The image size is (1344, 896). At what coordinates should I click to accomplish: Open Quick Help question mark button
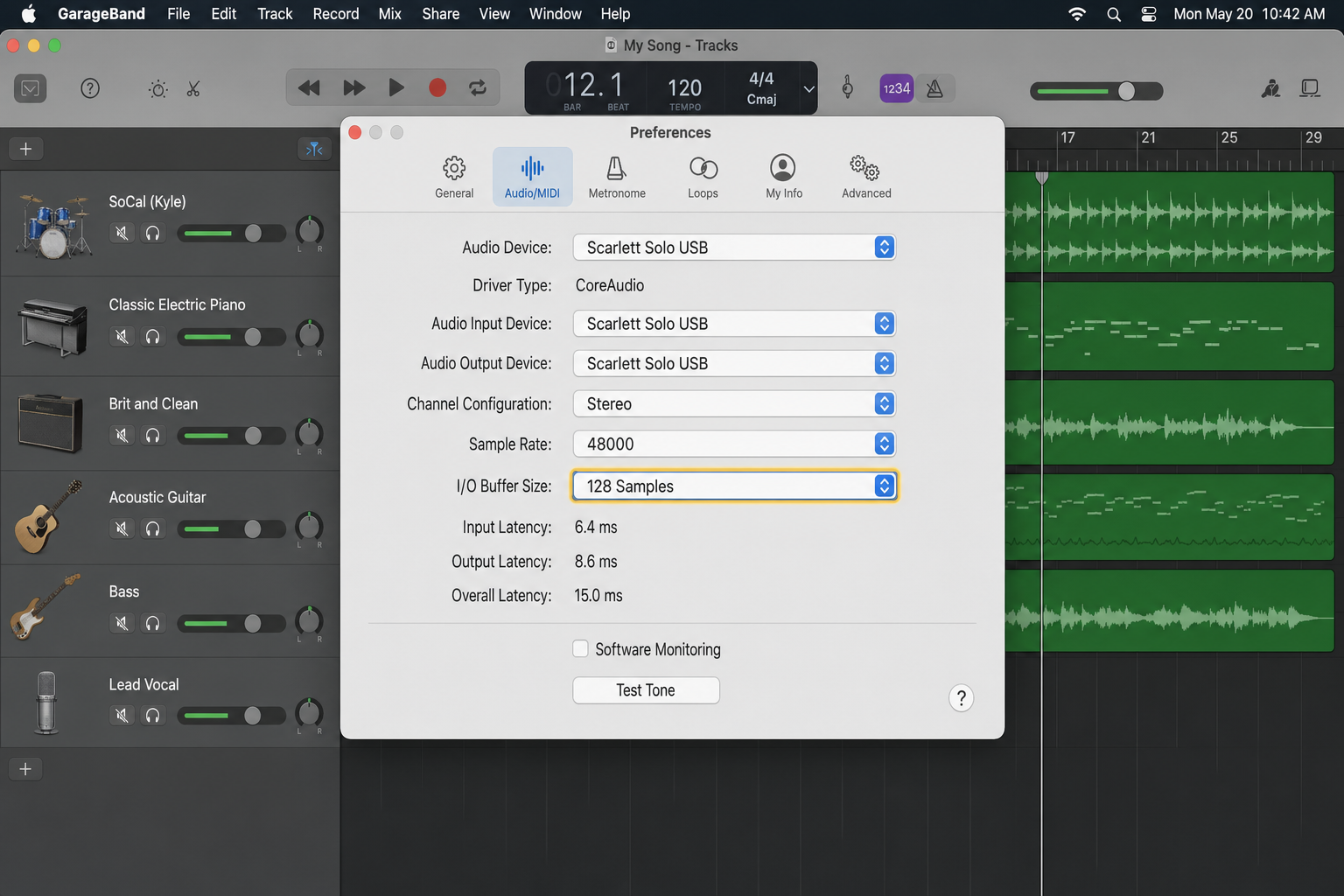tap(90, 88)
